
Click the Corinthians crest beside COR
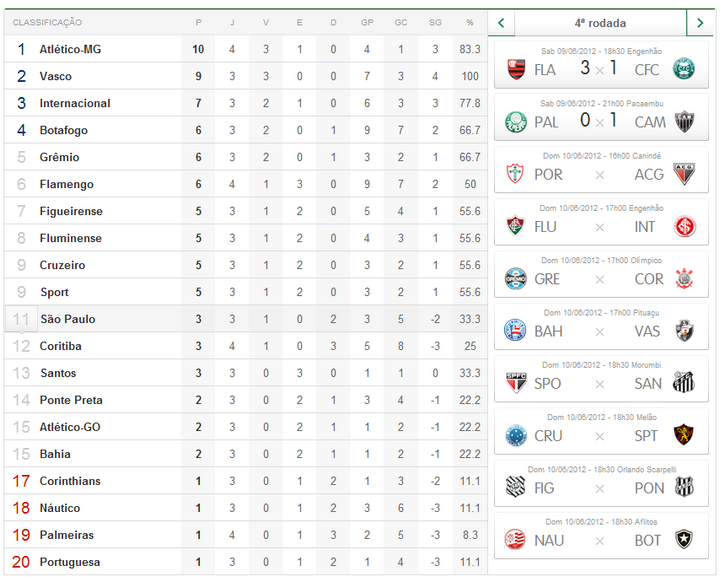684,278
